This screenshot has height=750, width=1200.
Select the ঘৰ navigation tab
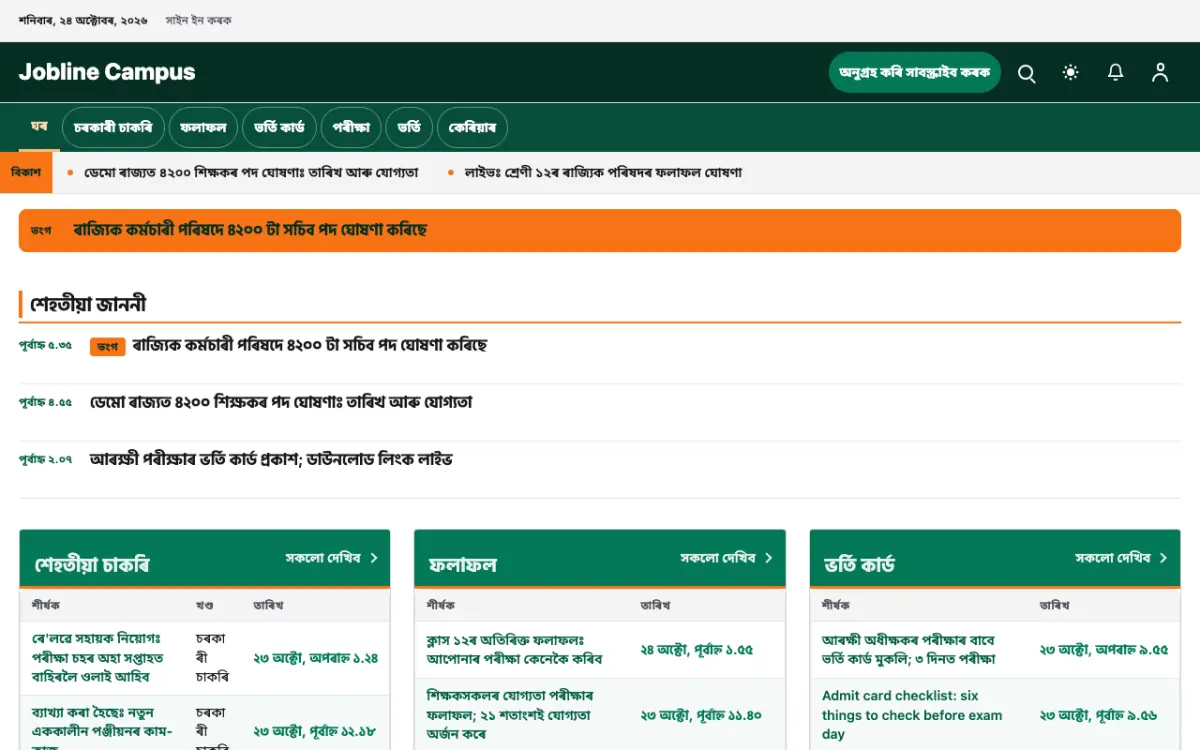tap(39, 127)
